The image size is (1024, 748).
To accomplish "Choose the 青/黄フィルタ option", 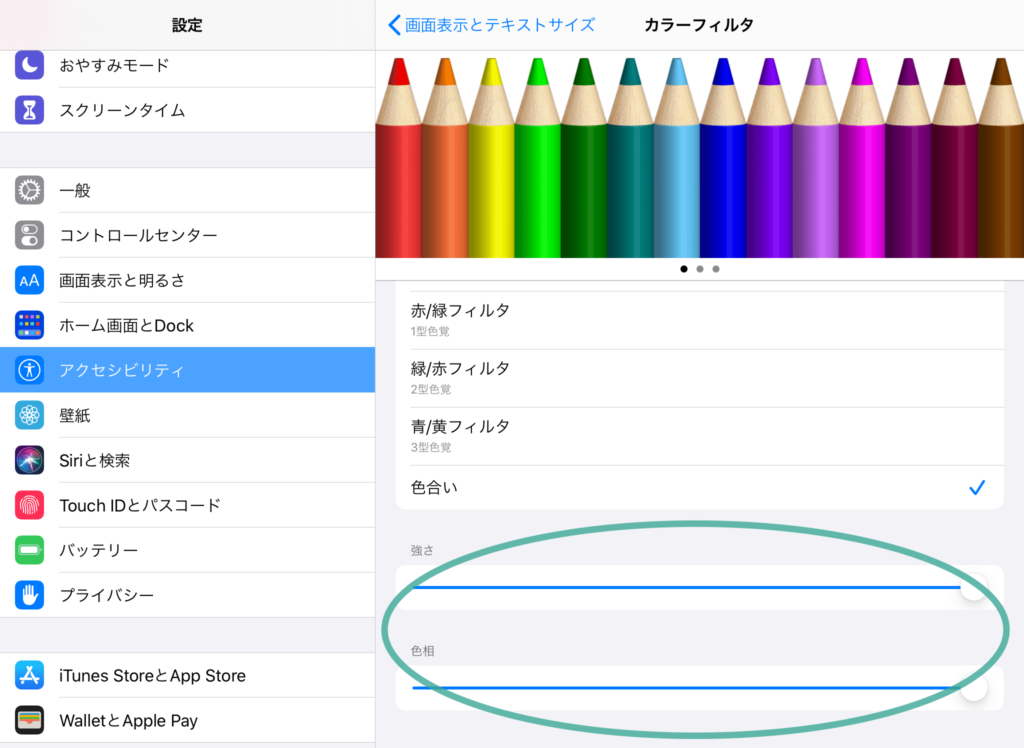I will [699, 435].
